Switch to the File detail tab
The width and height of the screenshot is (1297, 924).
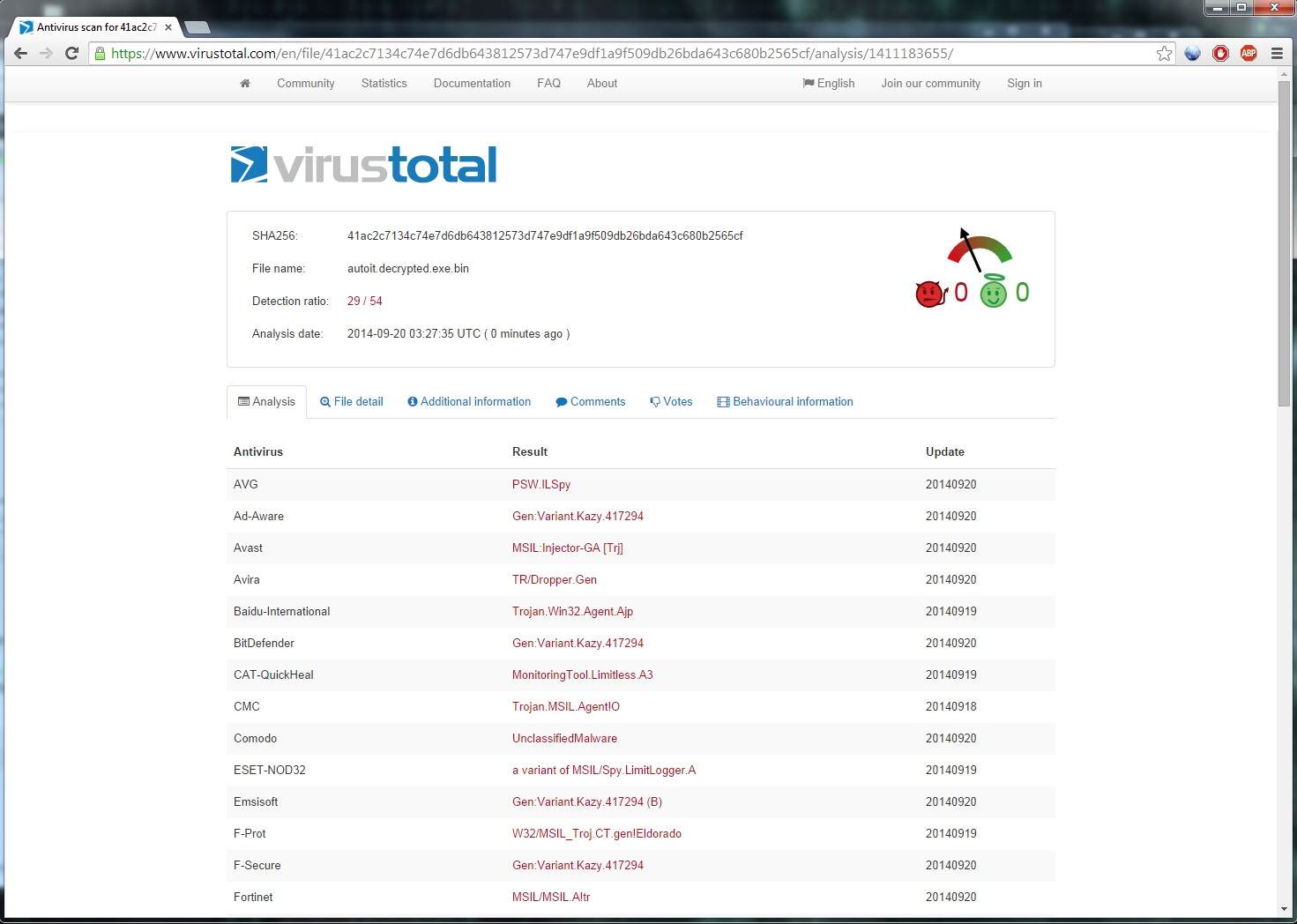351,401
